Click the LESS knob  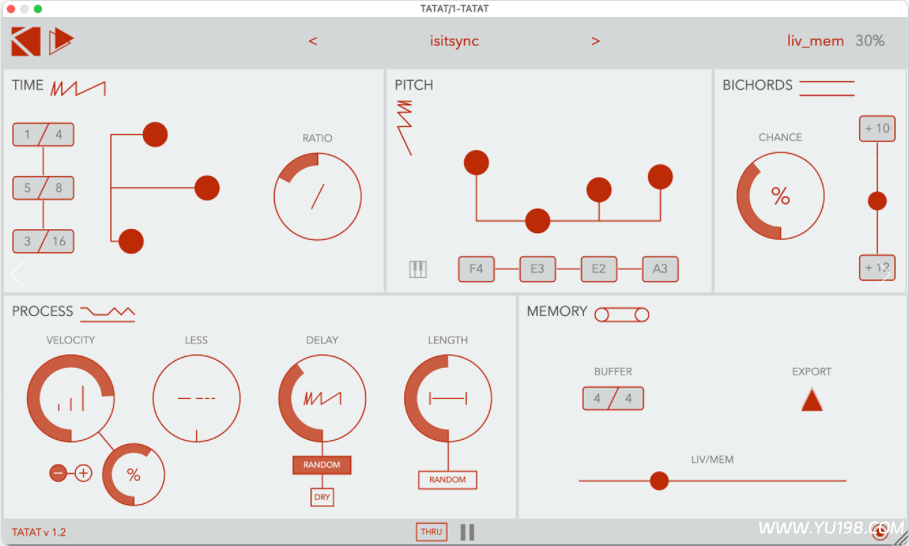pos(197,399)
